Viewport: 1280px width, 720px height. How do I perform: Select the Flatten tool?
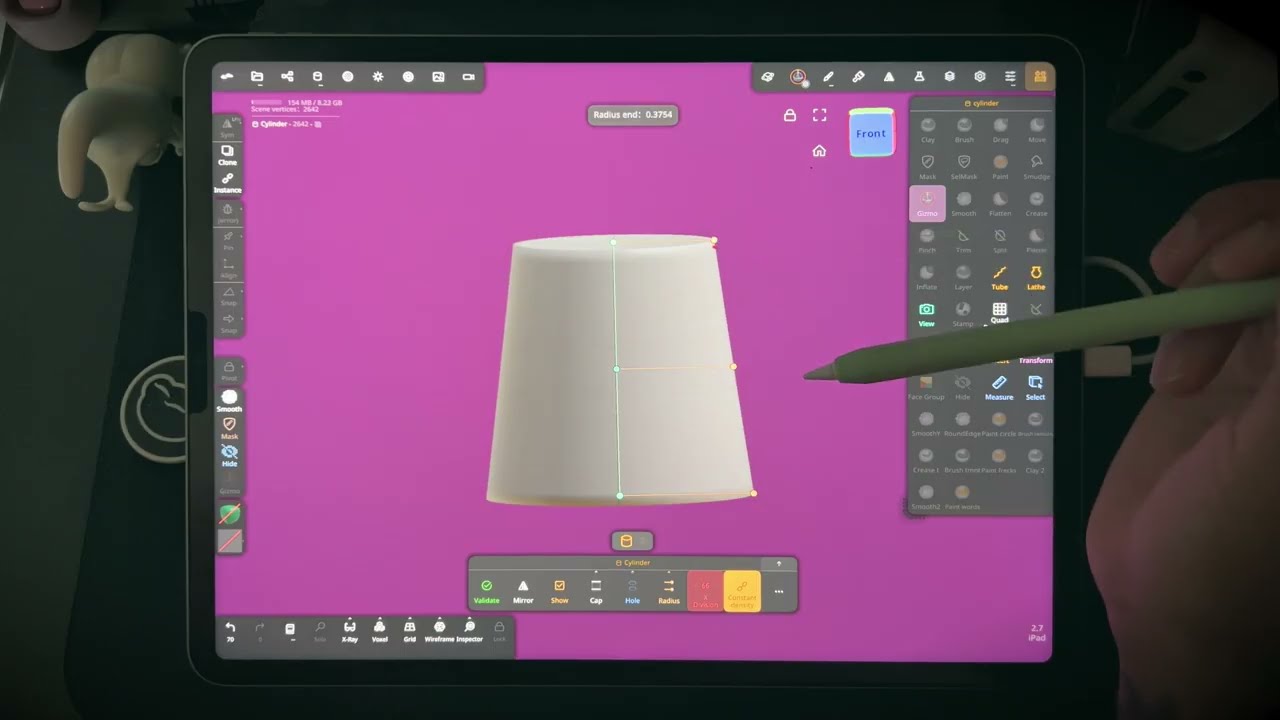1000,204
